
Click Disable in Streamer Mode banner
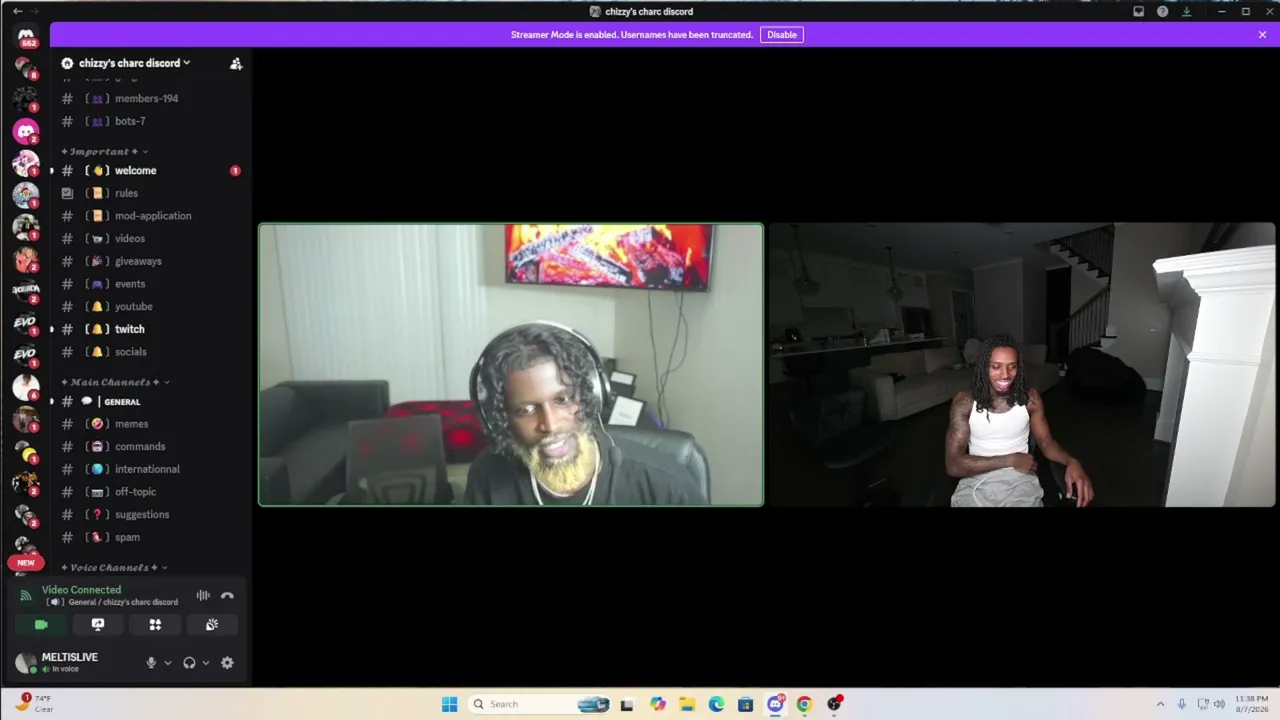pyautogui.click(x=781, y=35)
